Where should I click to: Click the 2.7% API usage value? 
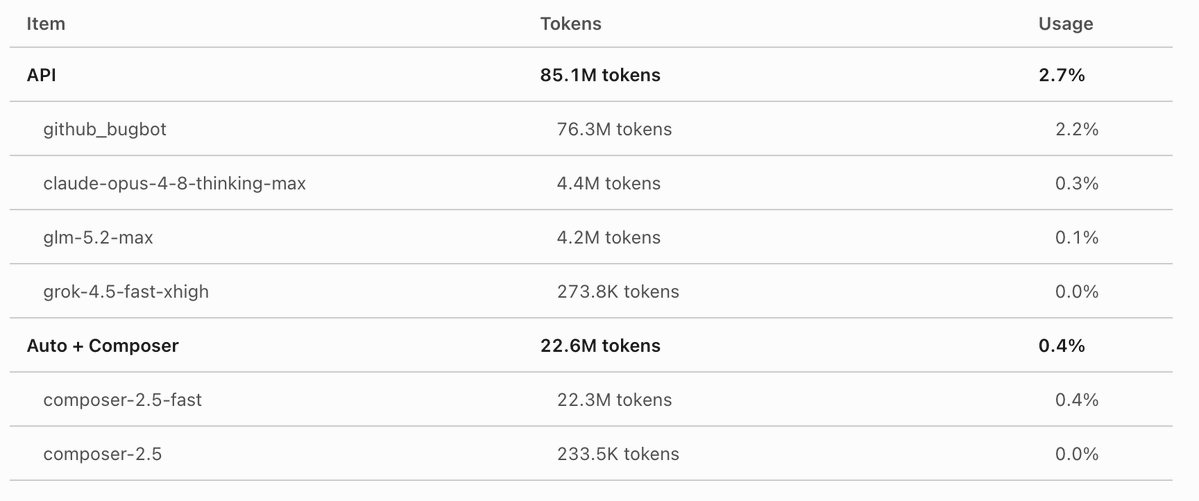click(x=1061, y=75)
